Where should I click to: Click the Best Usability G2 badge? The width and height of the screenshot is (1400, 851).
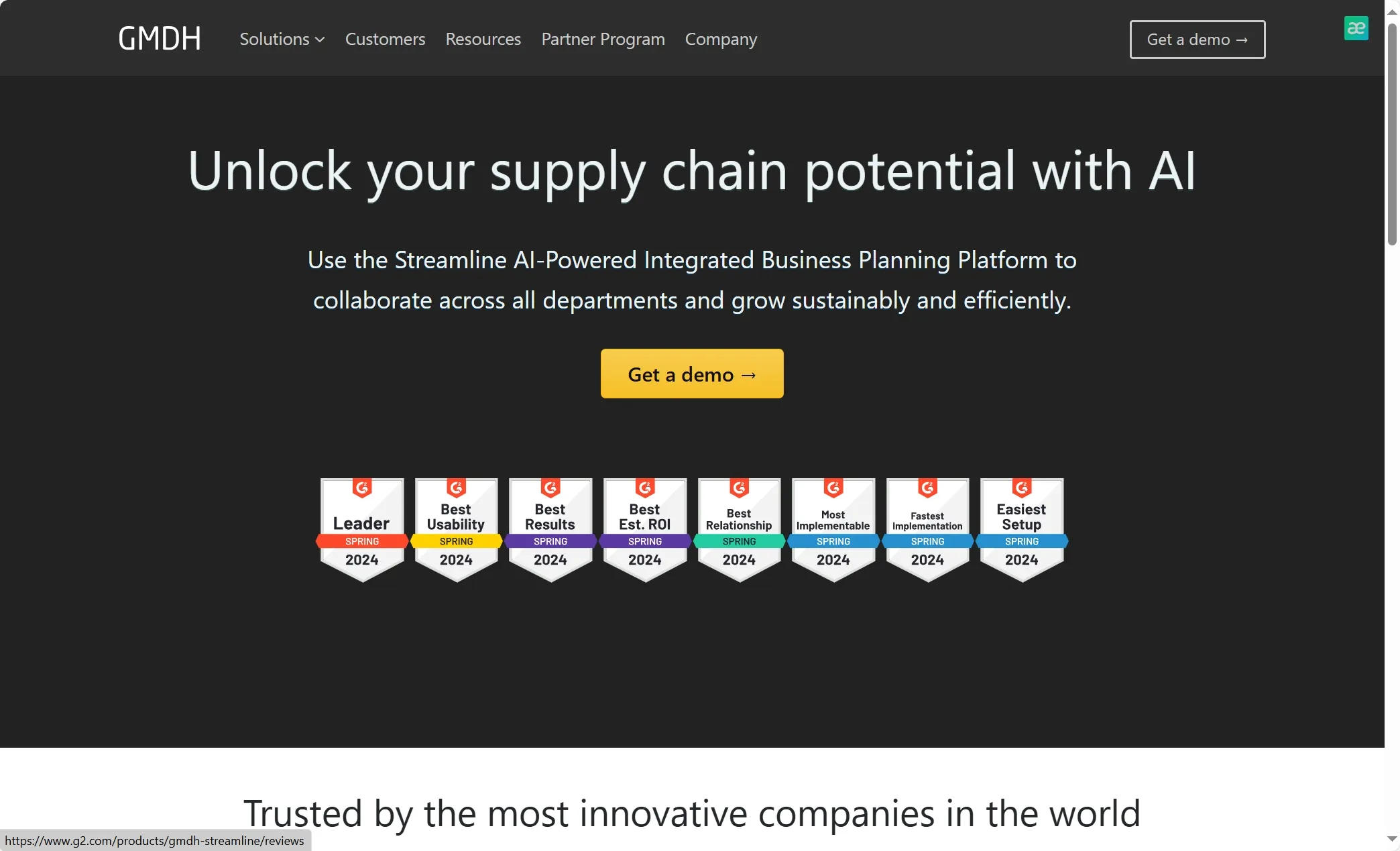tap(456, 529)
